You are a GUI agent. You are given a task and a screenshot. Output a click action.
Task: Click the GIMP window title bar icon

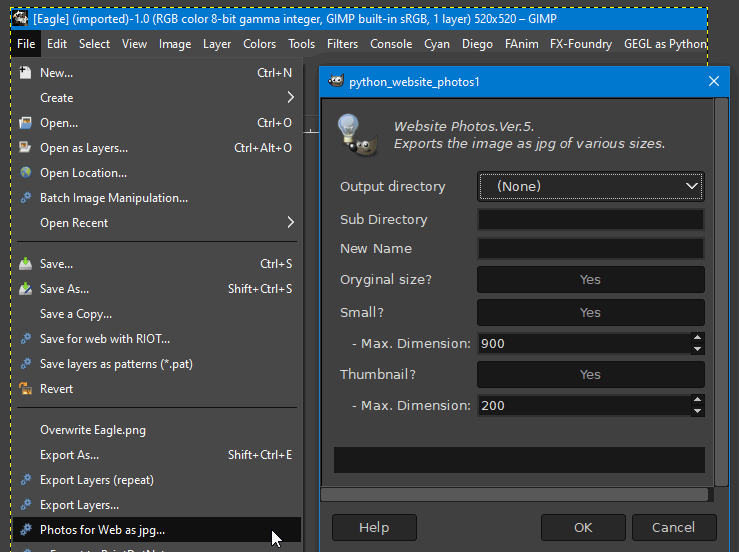(20, 18)
